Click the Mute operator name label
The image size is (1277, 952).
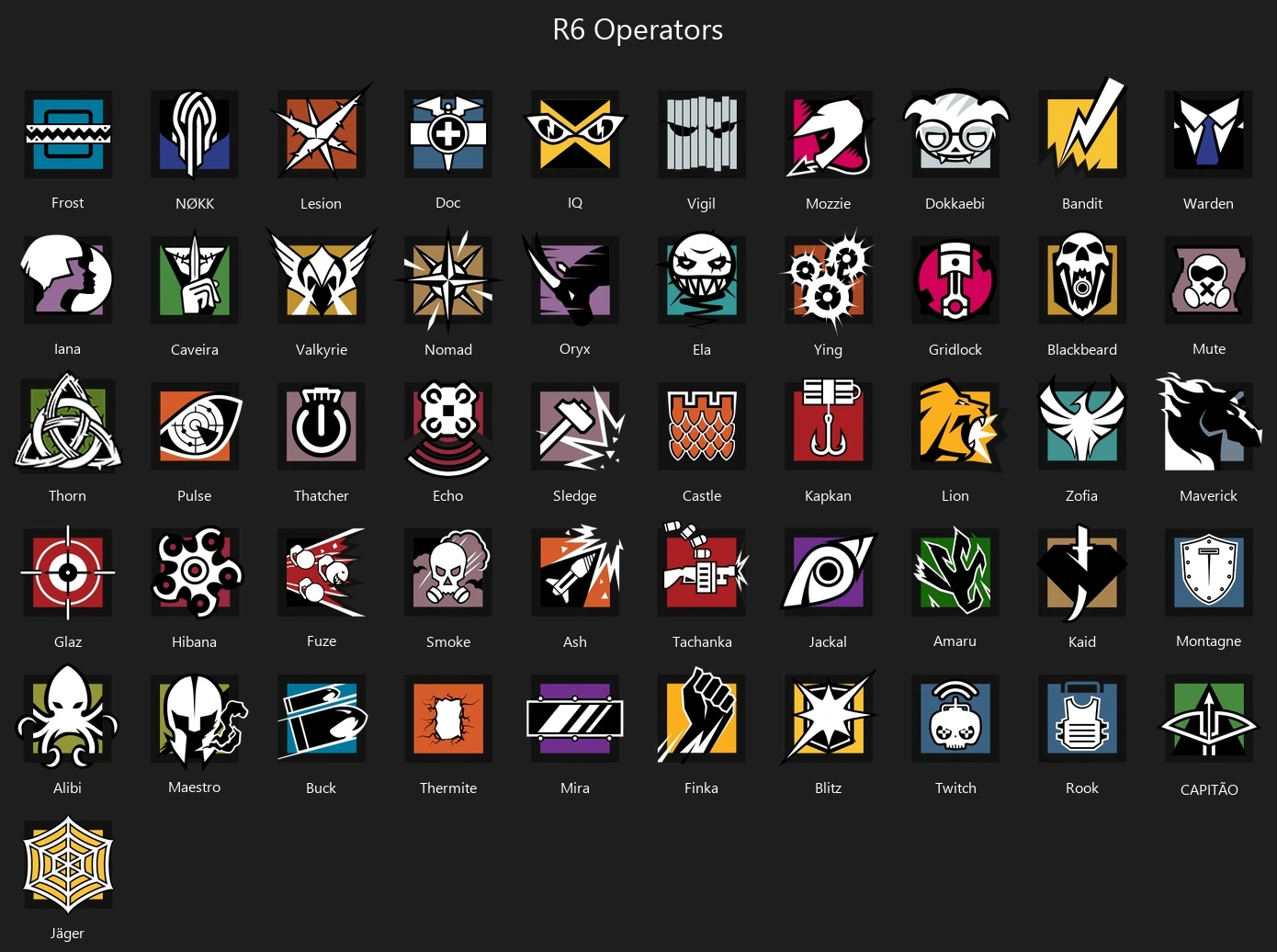click(1209, 349)
